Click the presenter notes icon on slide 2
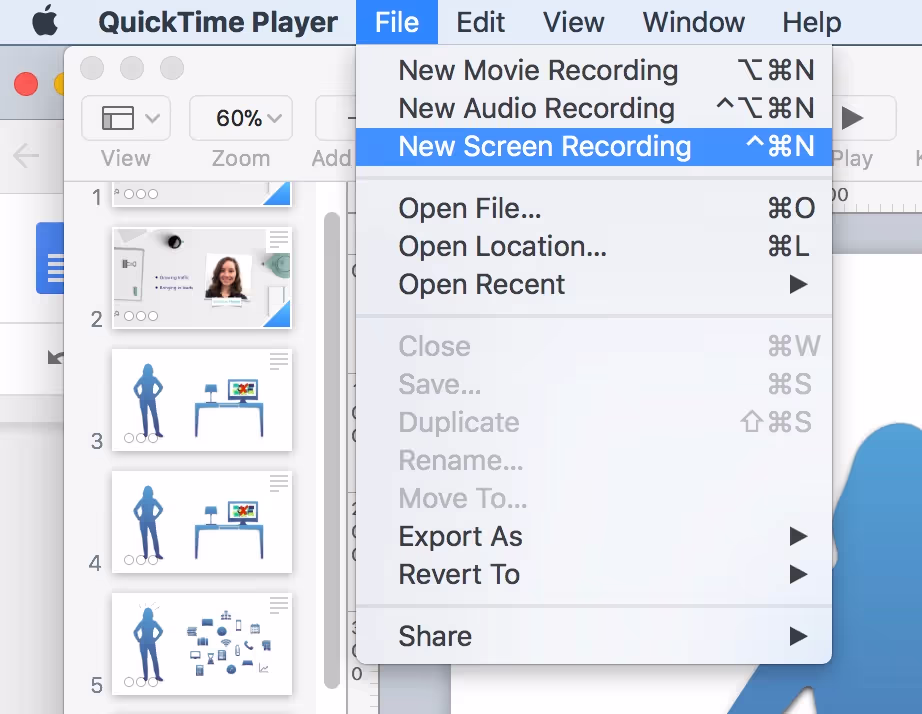 click(279, 239)
